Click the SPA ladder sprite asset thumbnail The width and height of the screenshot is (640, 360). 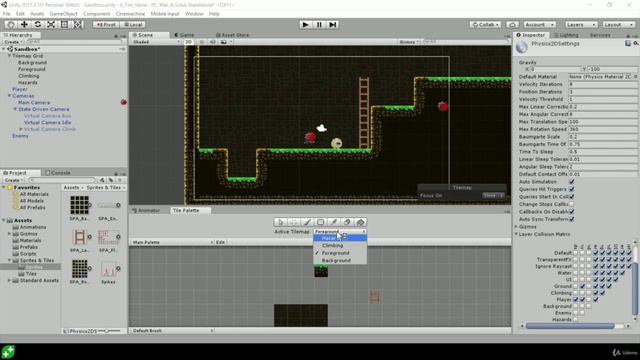click(x=80, y=237)
